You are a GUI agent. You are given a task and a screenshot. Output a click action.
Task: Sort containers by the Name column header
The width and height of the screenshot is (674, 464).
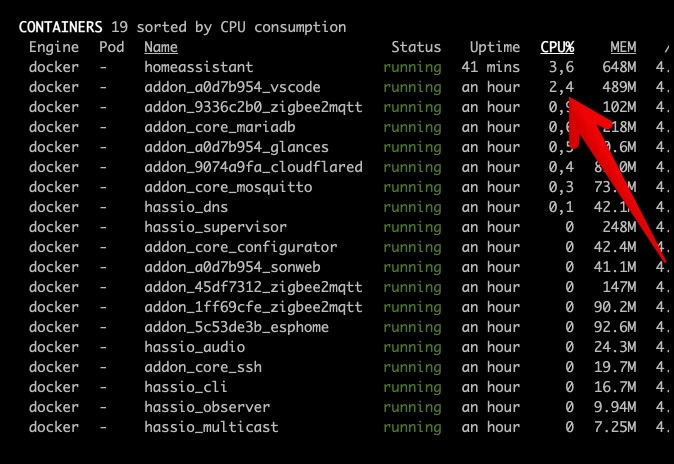pyautogui.click(x=161, y=47)
